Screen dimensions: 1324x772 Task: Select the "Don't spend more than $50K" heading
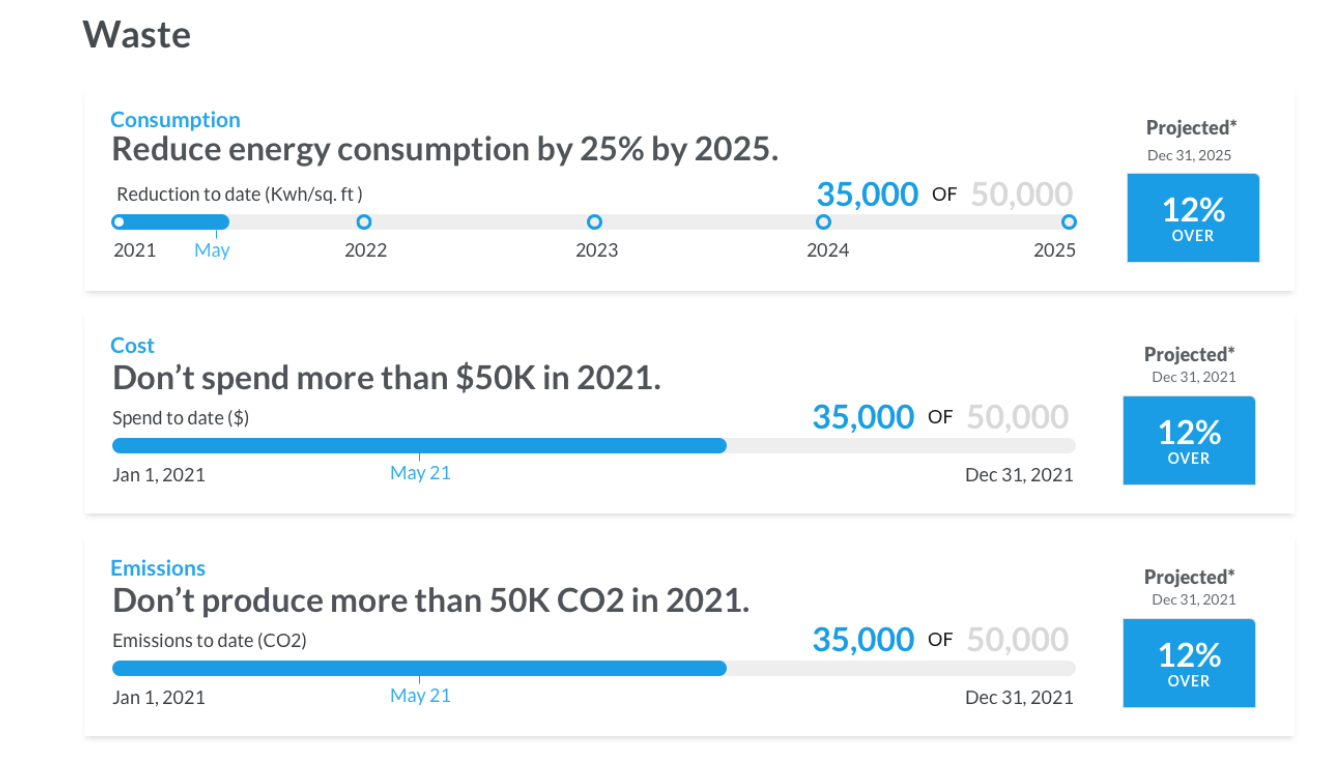[x=386, y=378]
